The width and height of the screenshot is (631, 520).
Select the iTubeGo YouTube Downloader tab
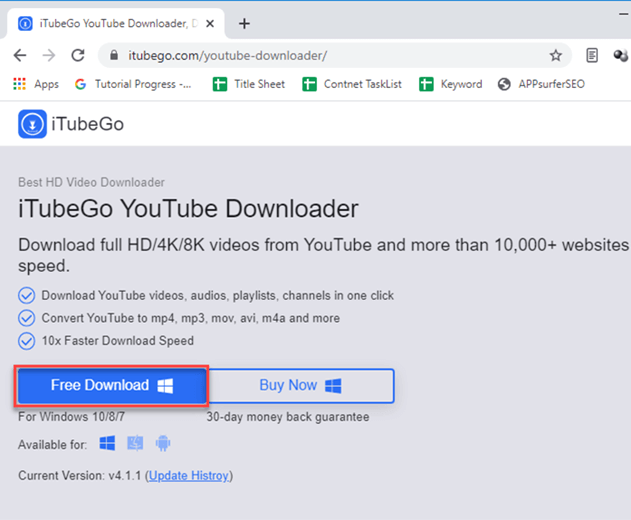(115, 24)
